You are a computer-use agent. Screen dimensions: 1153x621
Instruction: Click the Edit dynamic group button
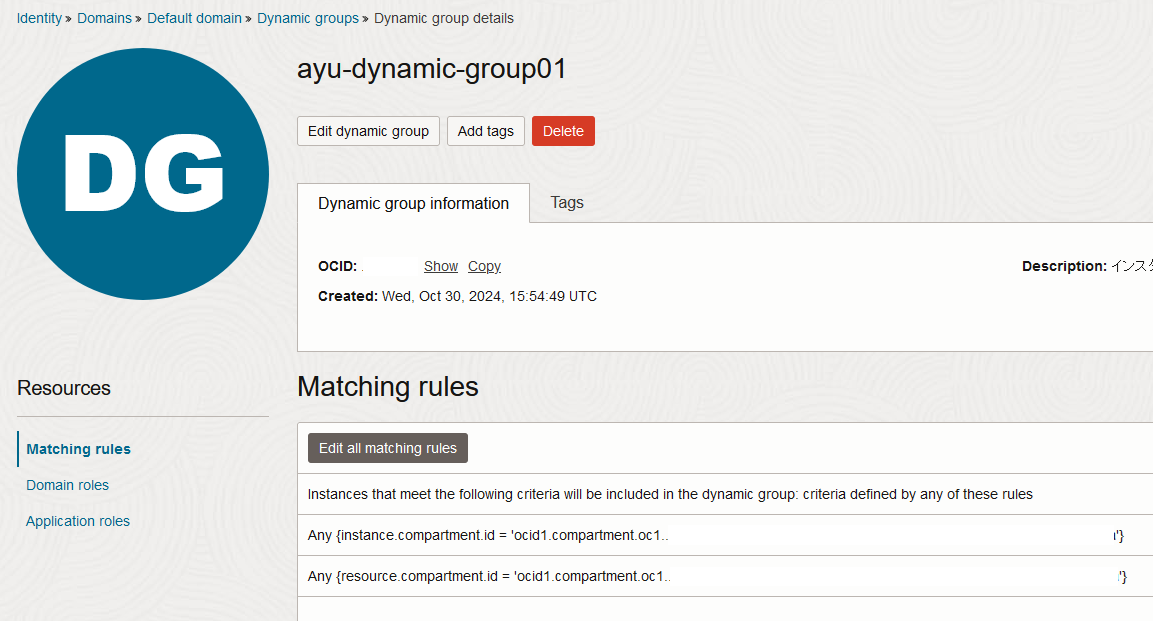pyautogui.click(x=368, y=130)
